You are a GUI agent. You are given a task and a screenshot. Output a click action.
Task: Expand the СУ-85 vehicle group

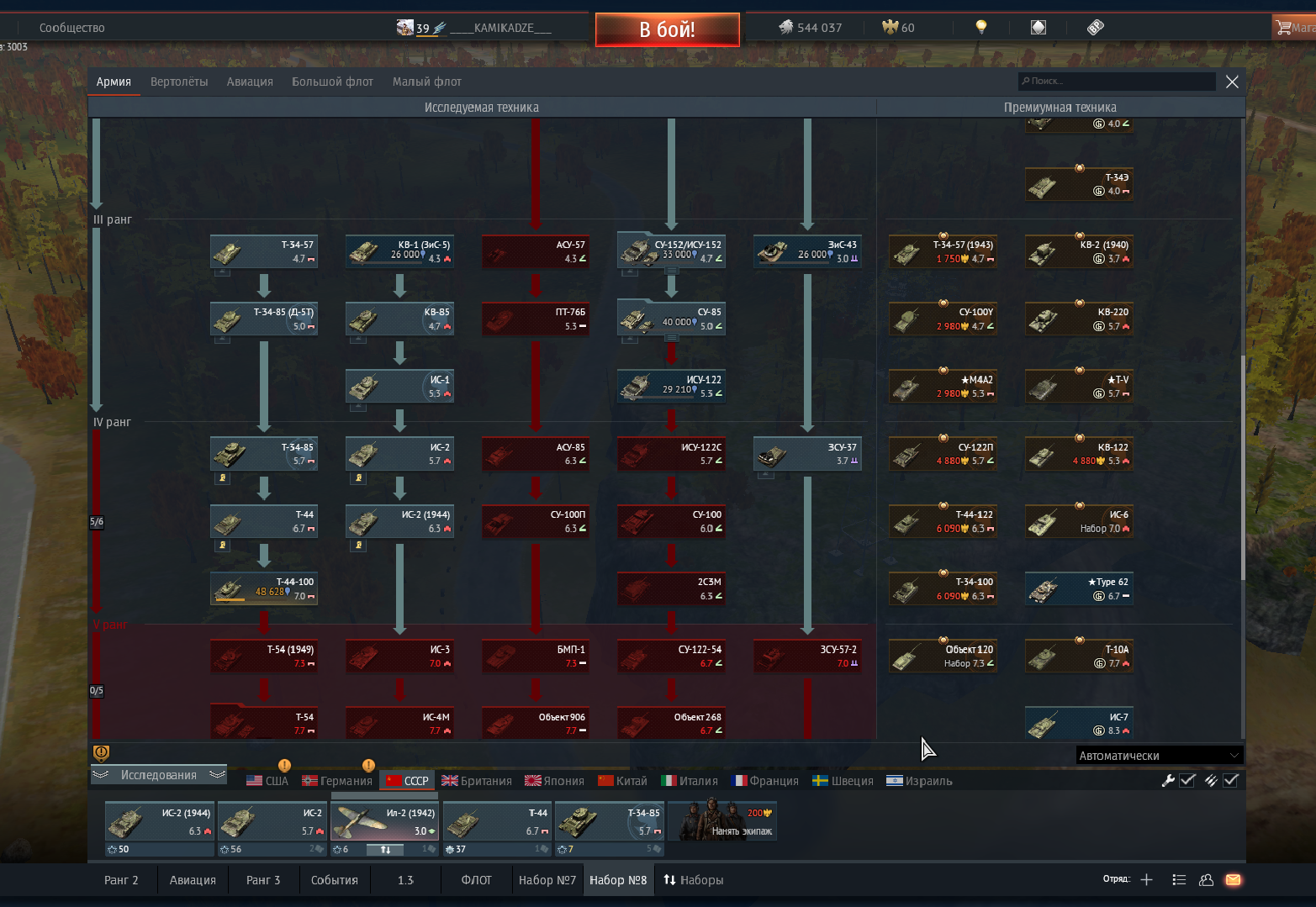click(671, 338)
